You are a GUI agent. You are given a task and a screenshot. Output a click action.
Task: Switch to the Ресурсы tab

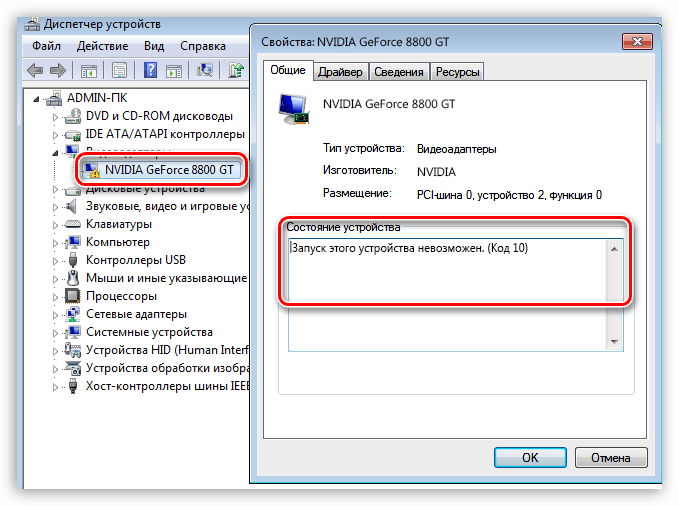(457, 72)
